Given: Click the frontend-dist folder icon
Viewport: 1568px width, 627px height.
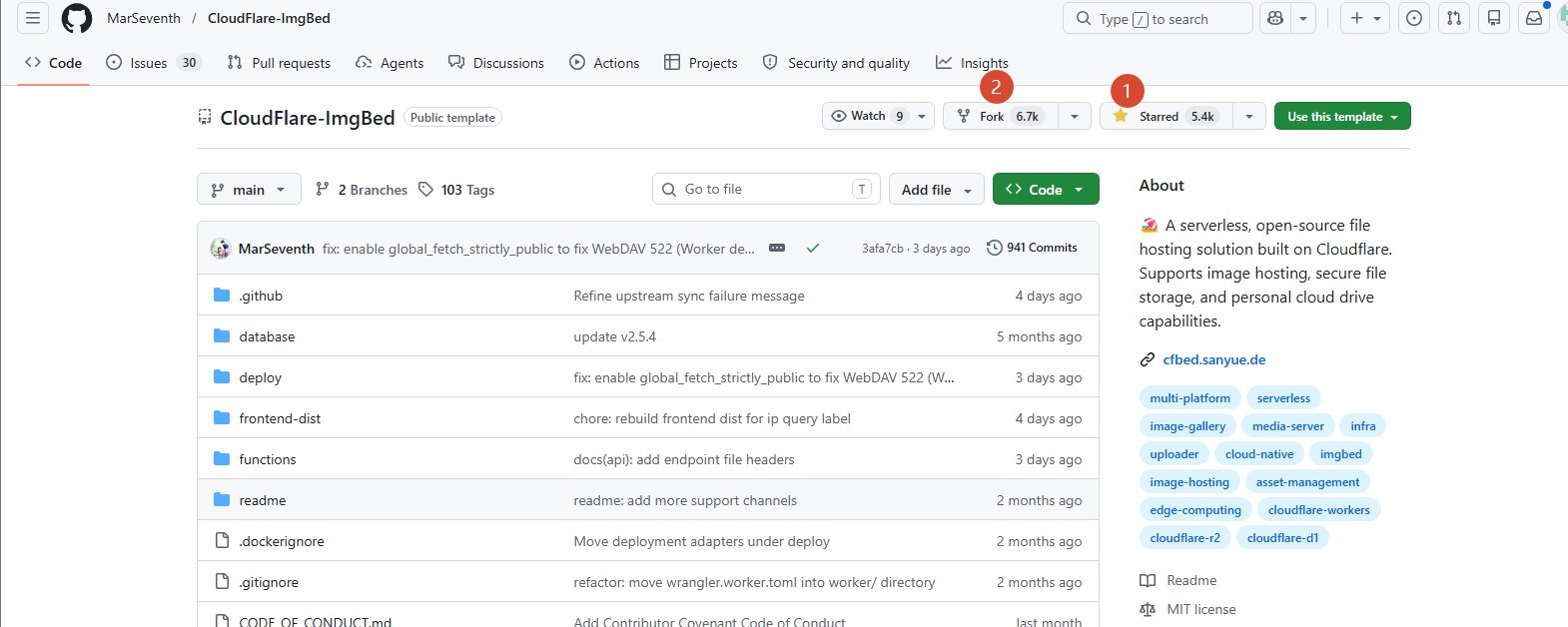Looking at the screenshot, I should [222, 418].
